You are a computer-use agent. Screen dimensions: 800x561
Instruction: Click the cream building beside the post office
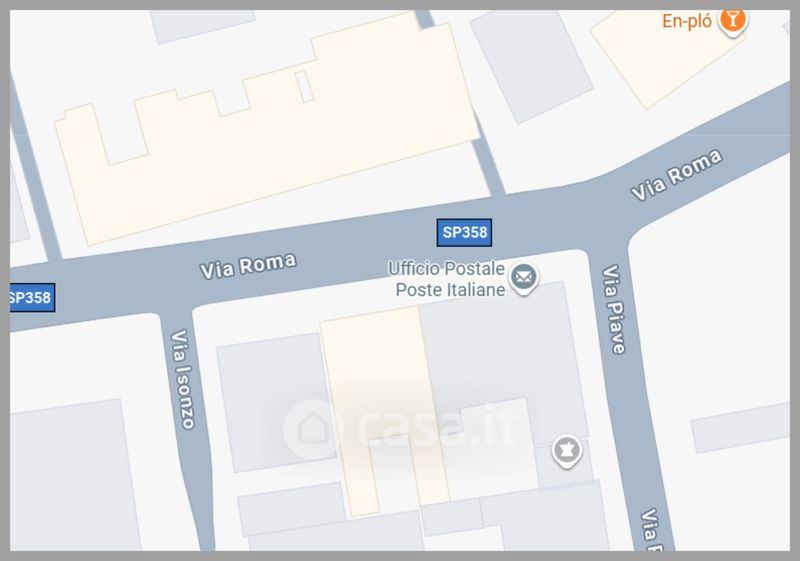click(383, 411)
